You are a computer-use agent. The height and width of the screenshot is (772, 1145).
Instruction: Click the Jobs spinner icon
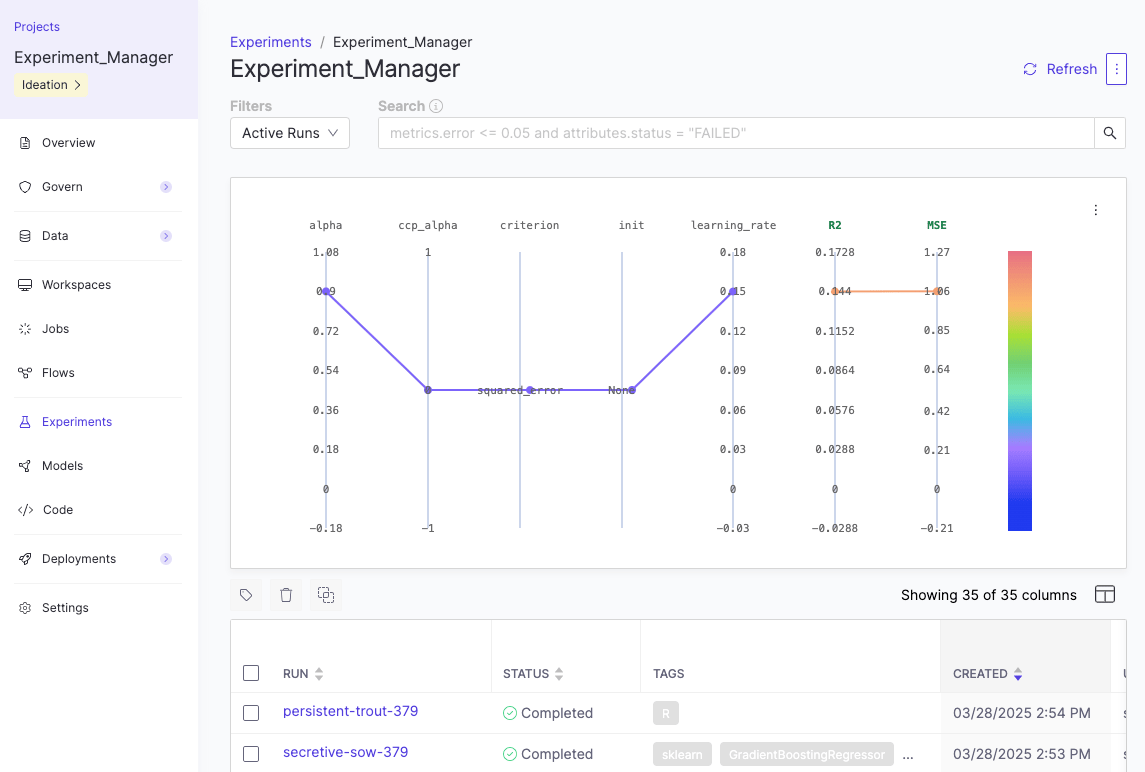pyautogui.click(x=25, y=329)
